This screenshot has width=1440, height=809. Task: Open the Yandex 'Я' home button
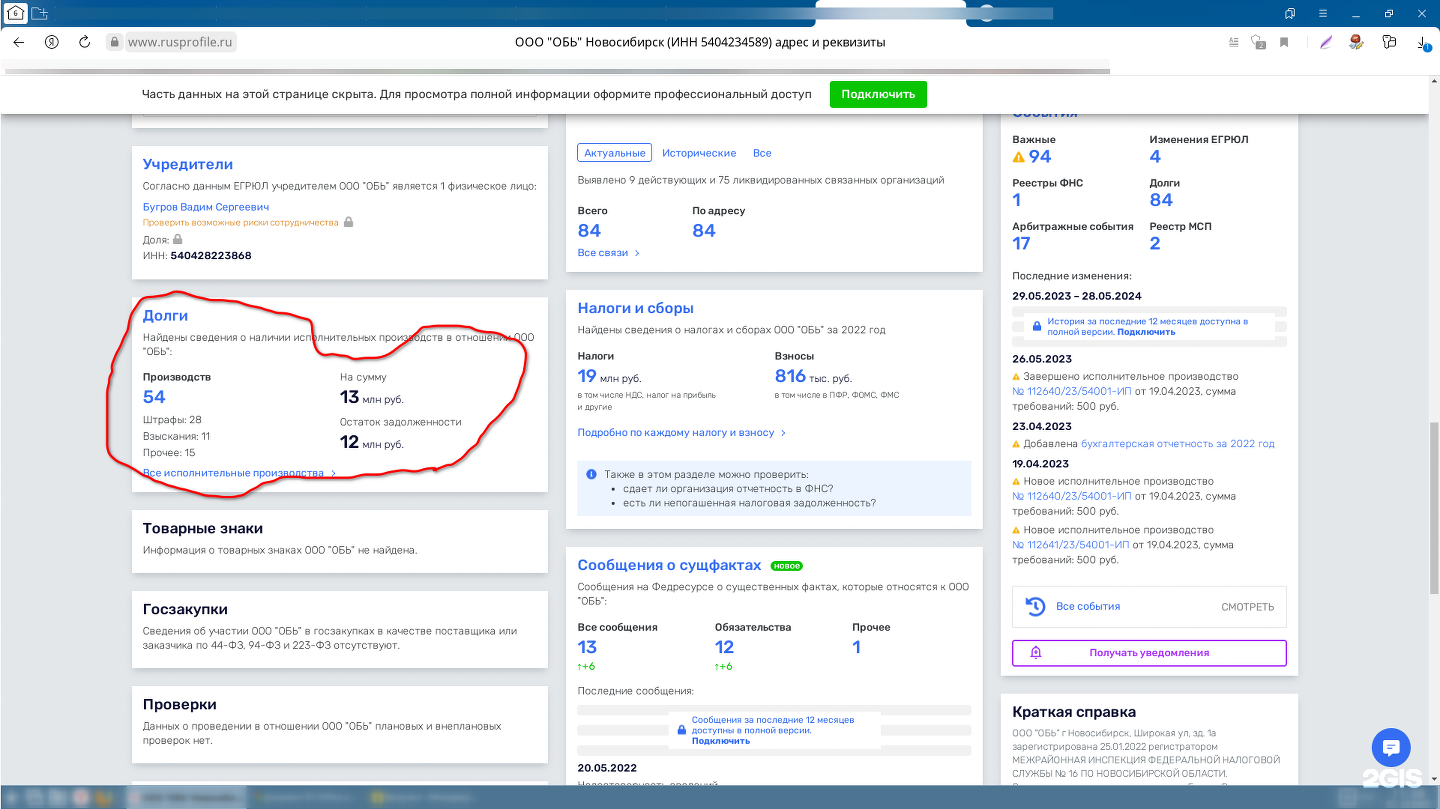click(x=51, y=42)
